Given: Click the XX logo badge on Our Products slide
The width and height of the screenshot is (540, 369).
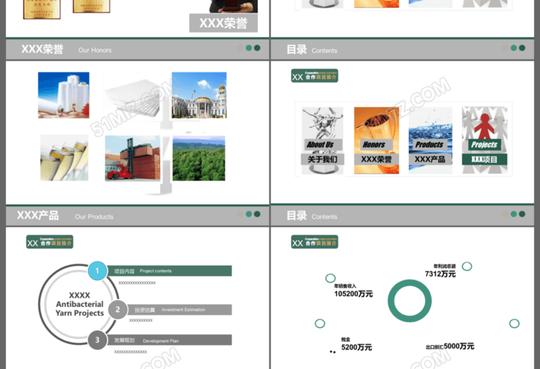Looking at the screenshot, I should [50, 242].
